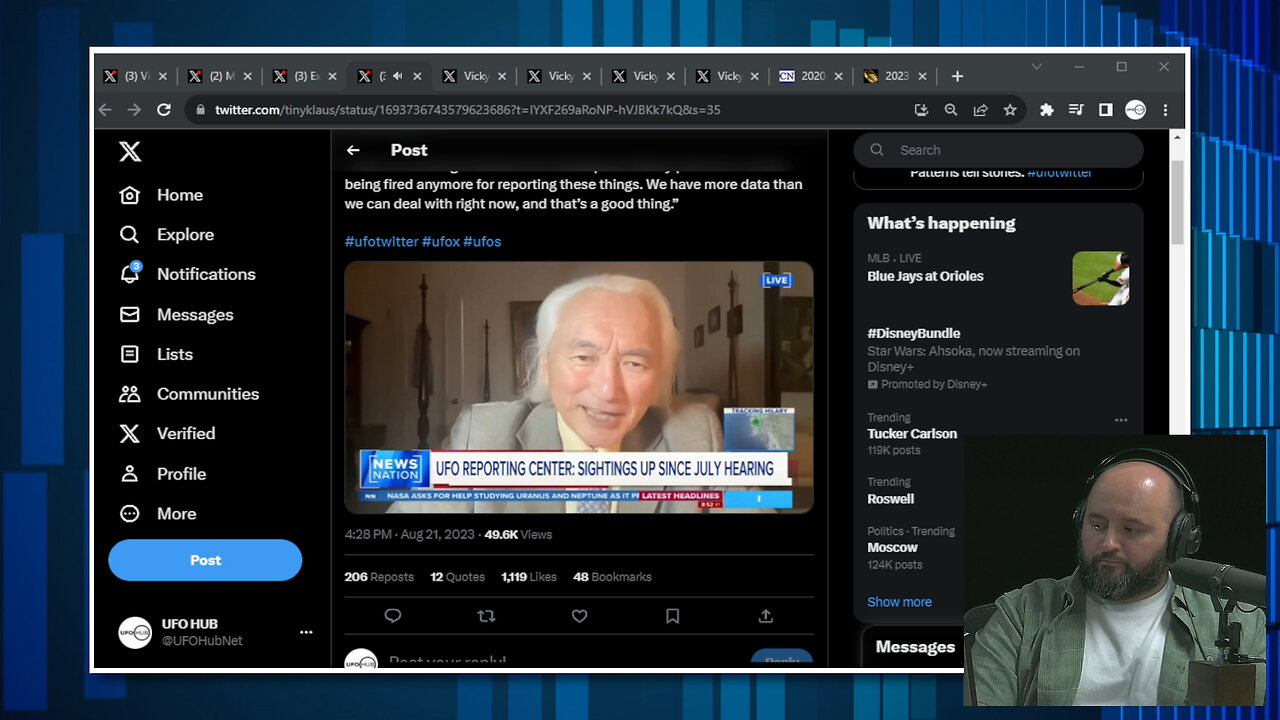The width and height of the screenshot is (1280, 720).
Task: Switch to the '(3) Vi' tab
Action: point(136,76)
